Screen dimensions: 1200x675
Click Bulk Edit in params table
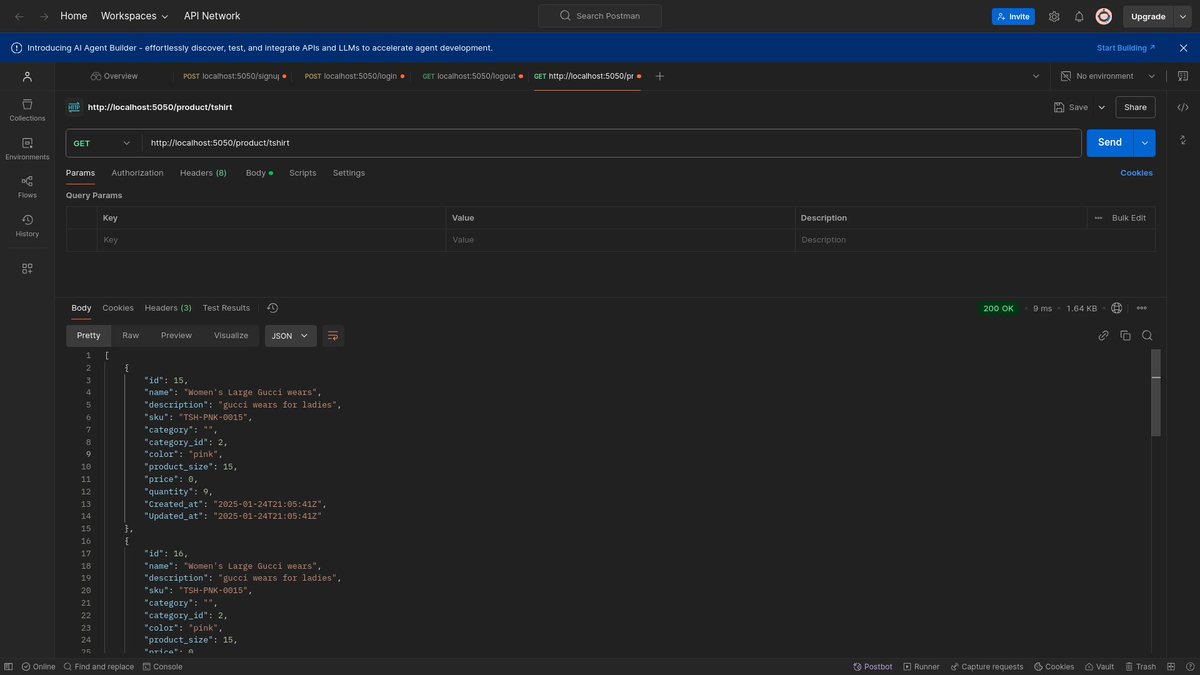(x=1129, y=217)
